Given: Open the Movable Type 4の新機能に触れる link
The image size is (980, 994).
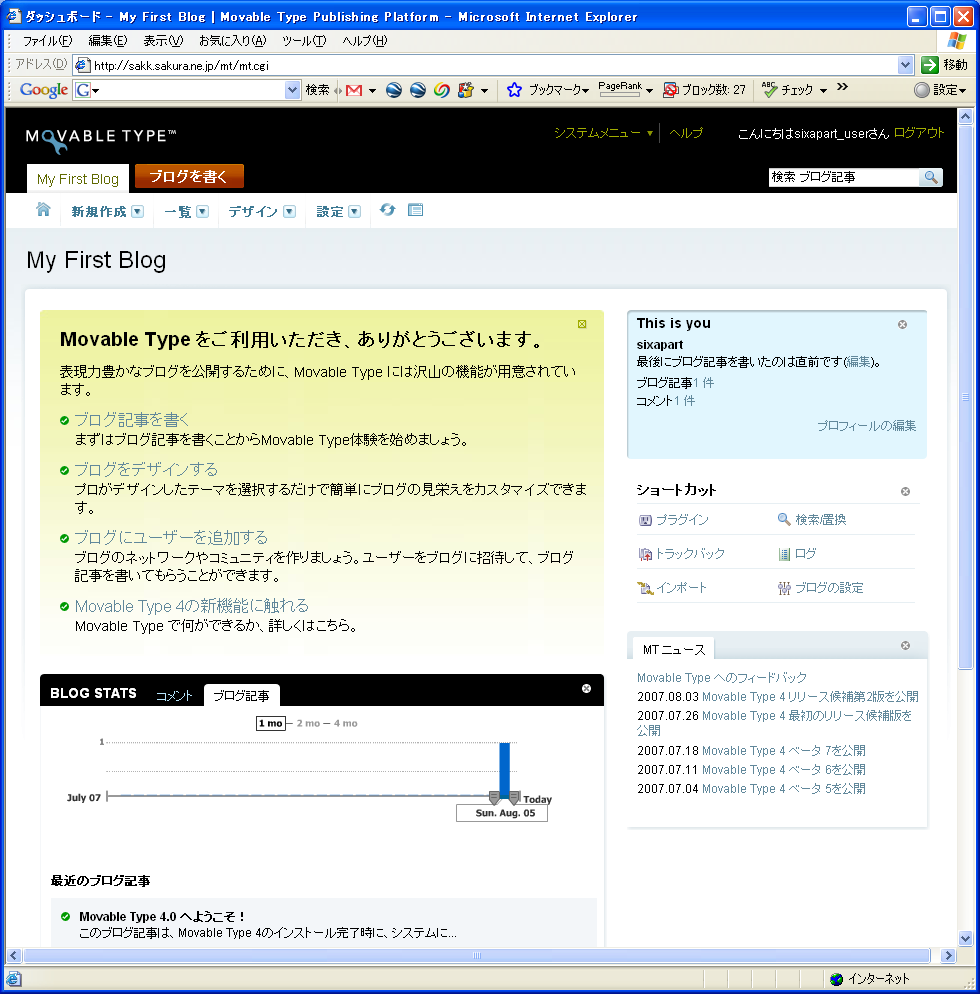Looking at the screenshot, I should (x=192, y=606).
